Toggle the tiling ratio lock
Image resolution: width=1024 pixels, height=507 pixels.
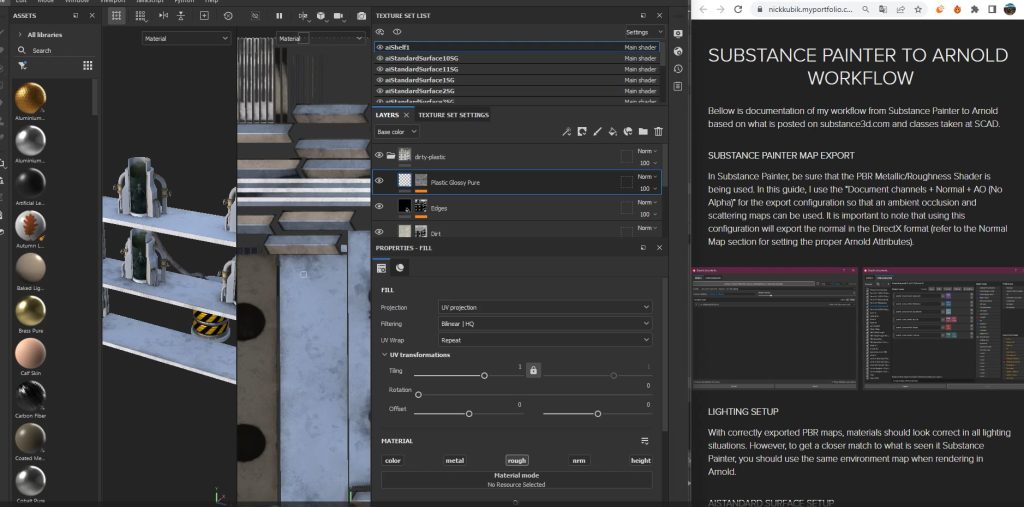pos(534,370)
